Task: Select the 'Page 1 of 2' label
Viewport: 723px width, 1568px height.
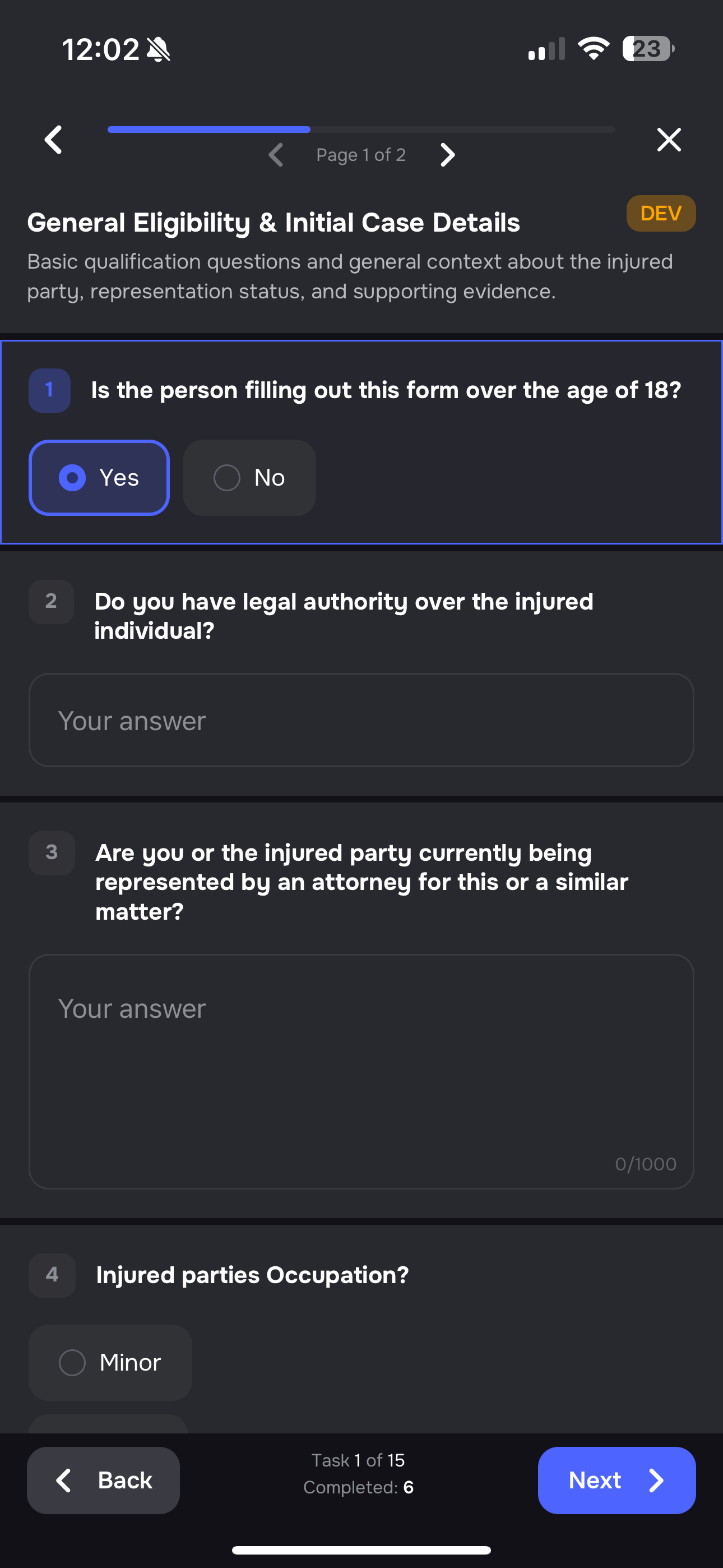Action: pyautogui.click(x=360, y=155)
